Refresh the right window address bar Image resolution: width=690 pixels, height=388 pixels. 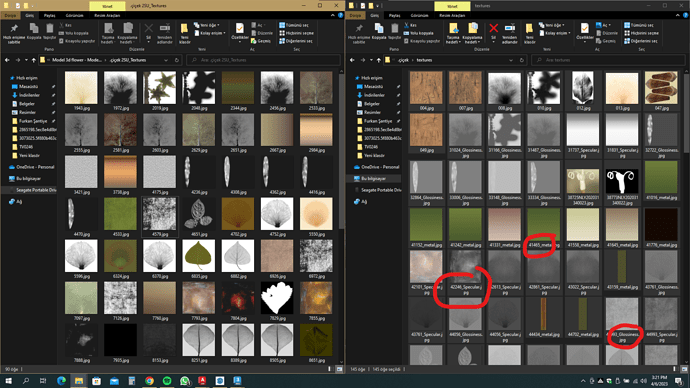pyautogui.click(x=522, y=60)
